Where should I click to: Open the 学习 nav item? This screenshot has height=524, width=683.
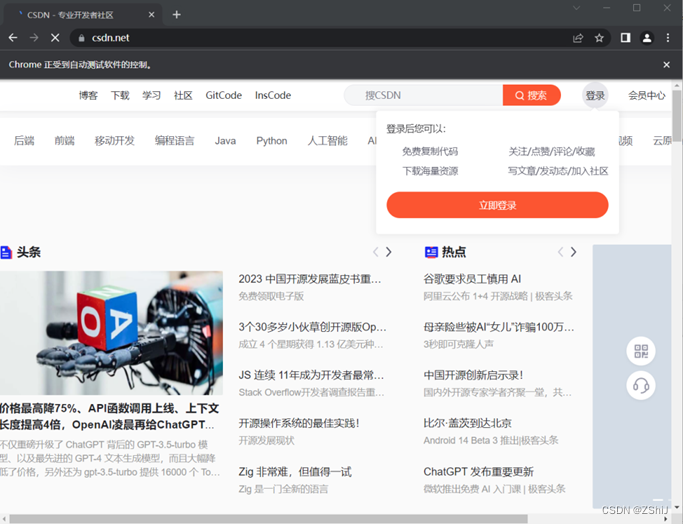(152, 95)
